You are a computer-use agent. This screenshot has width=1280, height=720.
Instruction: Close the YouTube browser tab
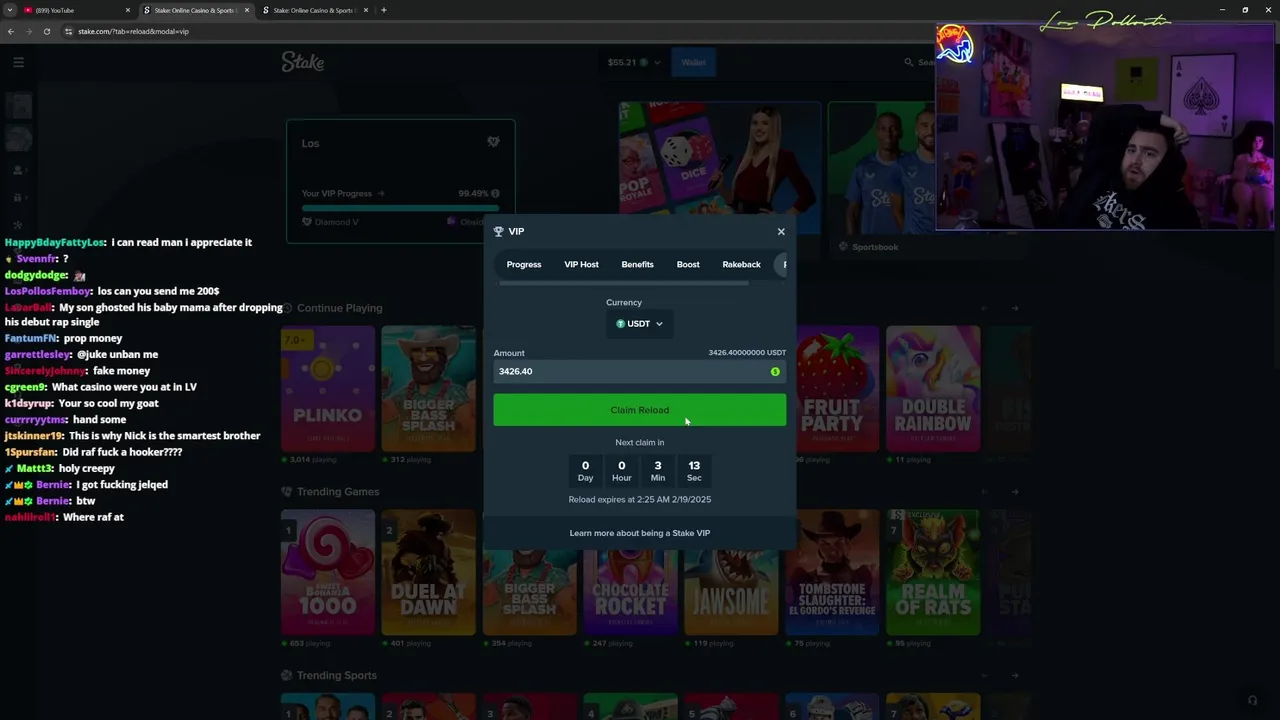[x=128, y=10]
